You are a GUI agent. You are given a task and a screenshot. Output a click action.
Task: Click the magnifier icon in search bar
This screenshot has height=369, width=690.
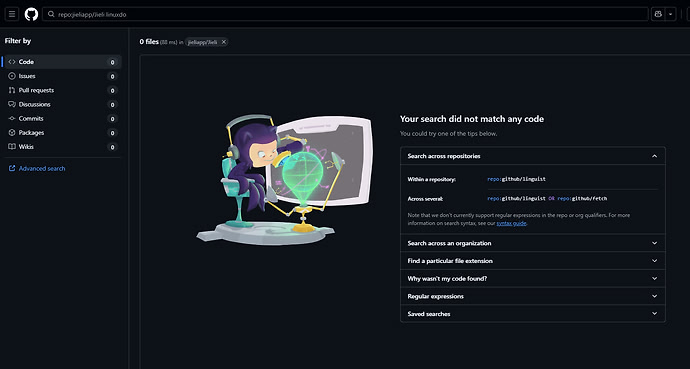point(51,14)
